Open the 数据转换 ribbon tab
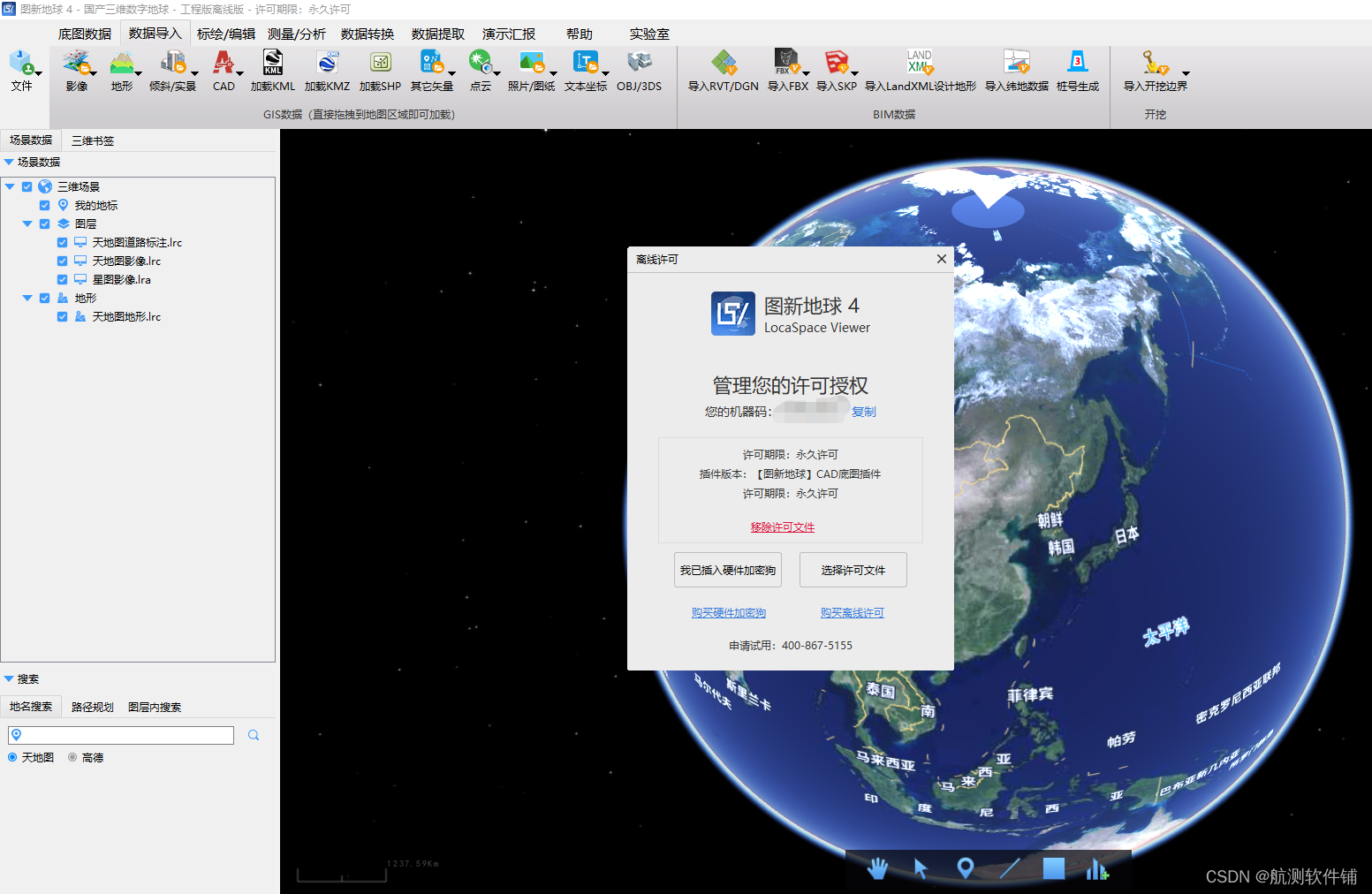Image resolution: width=1372 pixels, height=894 pixels. point(368,34)
